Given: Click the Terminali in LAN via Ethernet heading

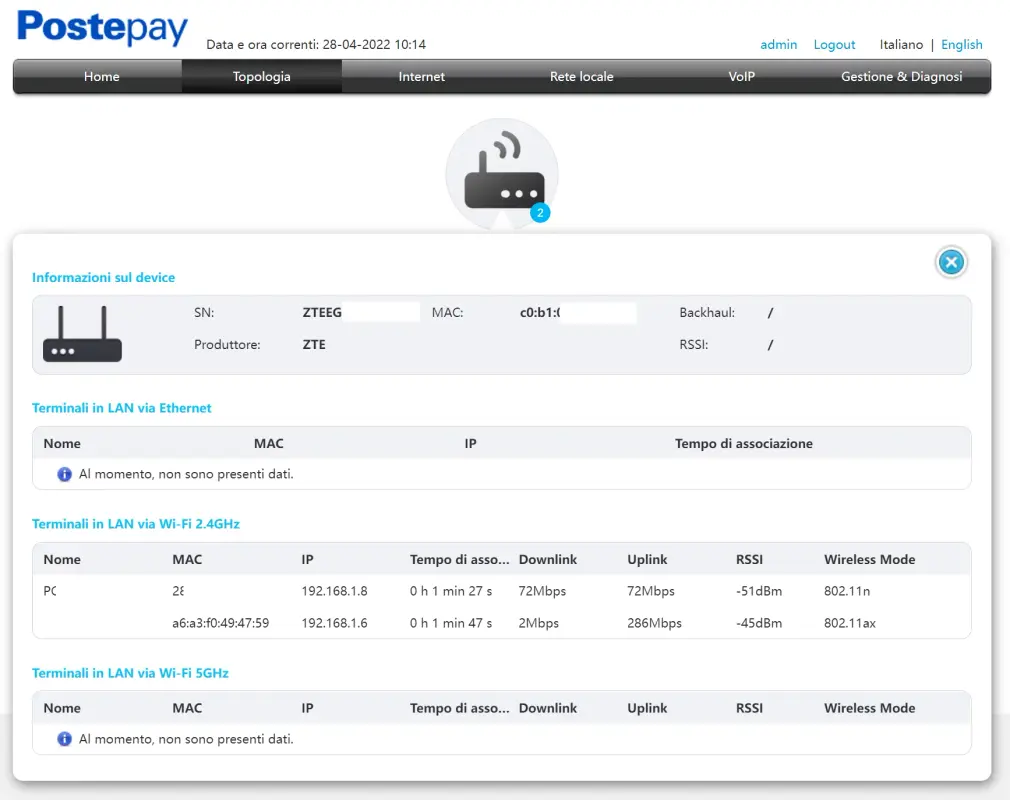Looking at the screenshot, I should point(121,408).
